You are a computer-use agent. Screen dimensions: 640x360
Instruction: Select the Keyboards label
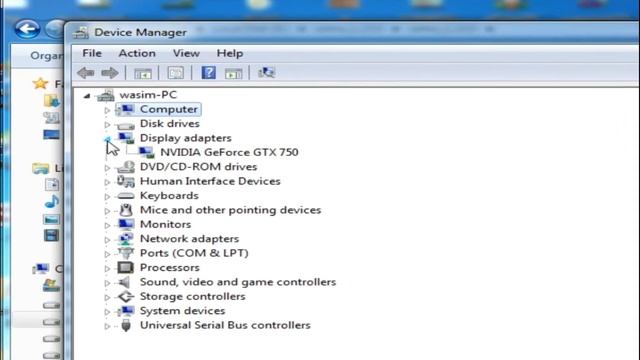pyautogui.click(x=169, y=196)
